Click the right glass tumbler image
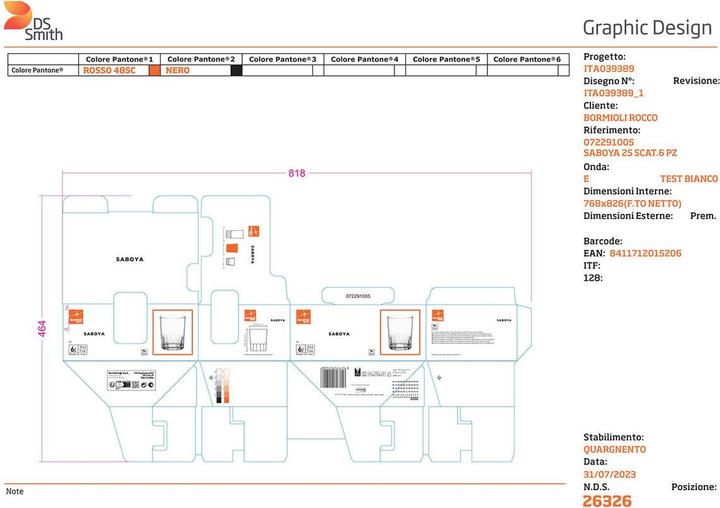Viewport: 720px width, 508px height. pyautogui.click(x=400, y=332)
